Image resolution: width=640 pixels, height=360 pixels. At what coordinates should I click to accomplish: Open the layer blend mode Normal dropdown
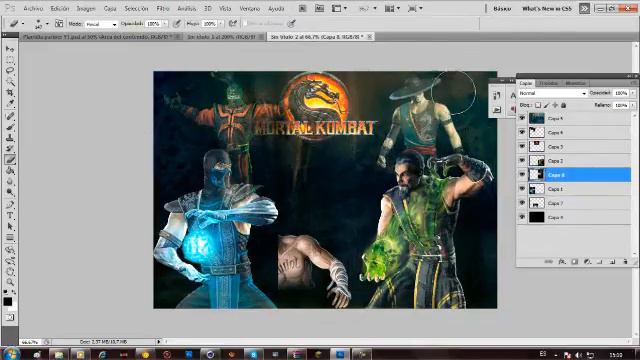(x=553, y=93)
